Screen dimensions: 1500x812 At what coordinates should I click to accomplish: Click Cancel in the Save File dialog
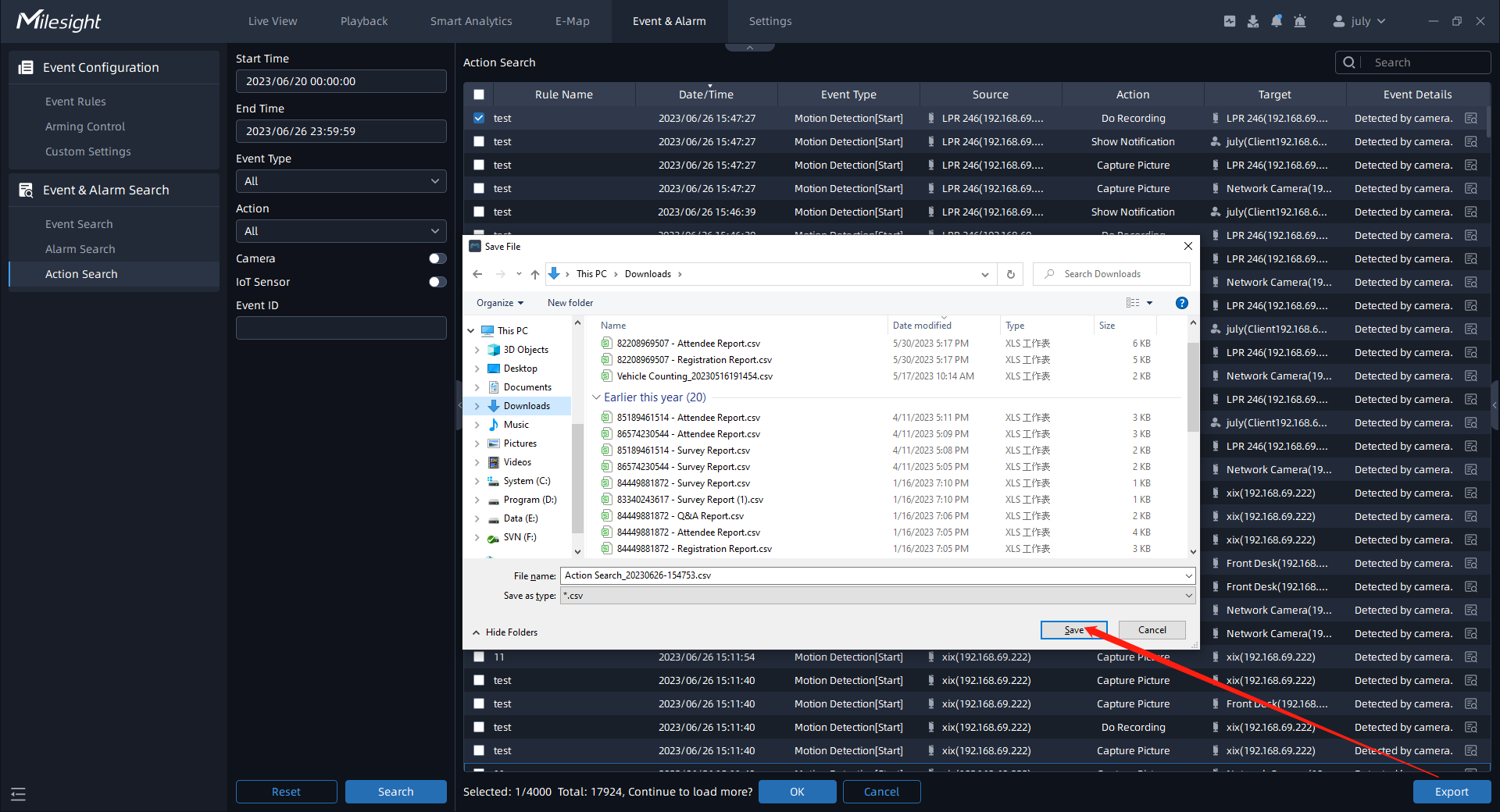pyautogui.click(x=1152, y=630)
